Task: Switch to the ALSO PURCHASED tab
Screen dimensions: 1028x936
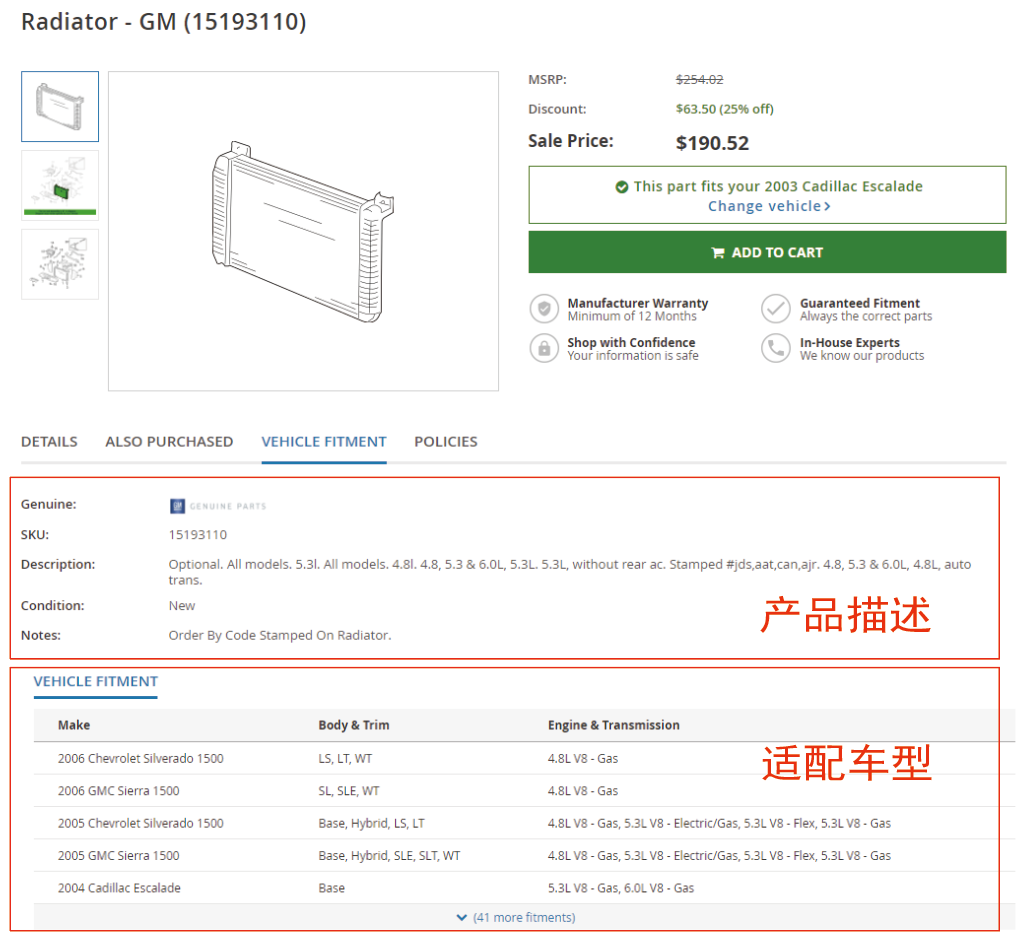Action: (x=169, y=442)
